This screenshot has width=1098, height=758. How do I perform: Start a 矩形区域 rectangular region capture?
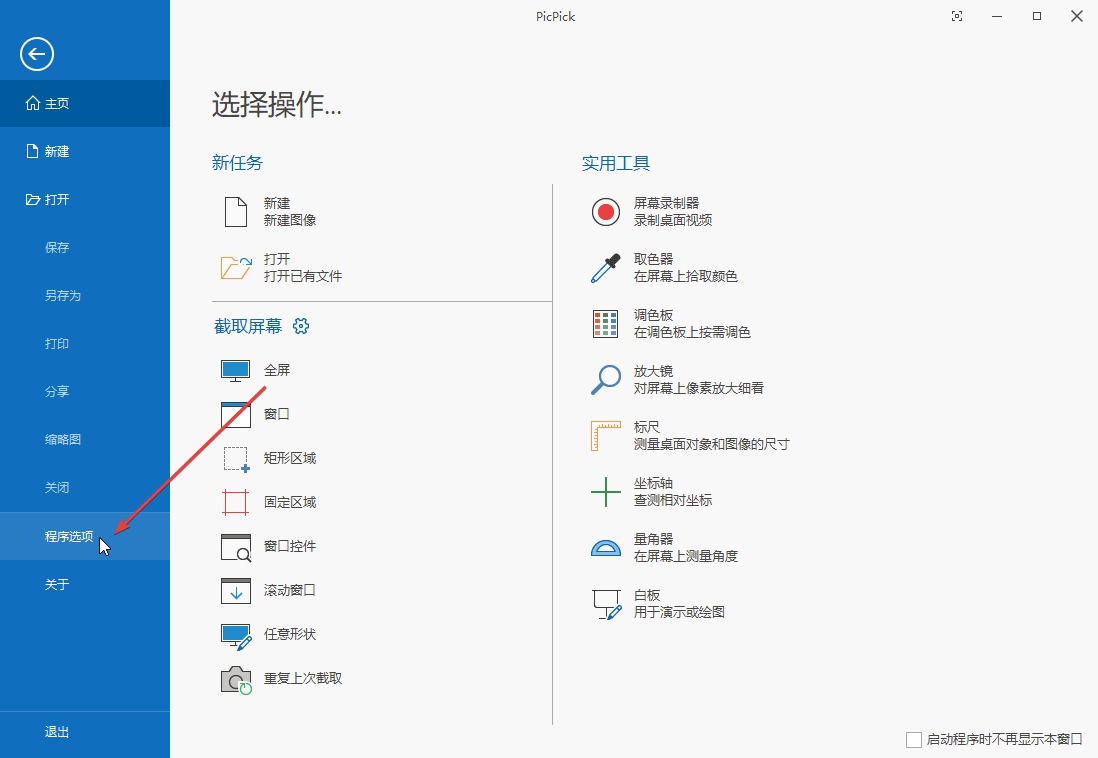coord(290,458)
